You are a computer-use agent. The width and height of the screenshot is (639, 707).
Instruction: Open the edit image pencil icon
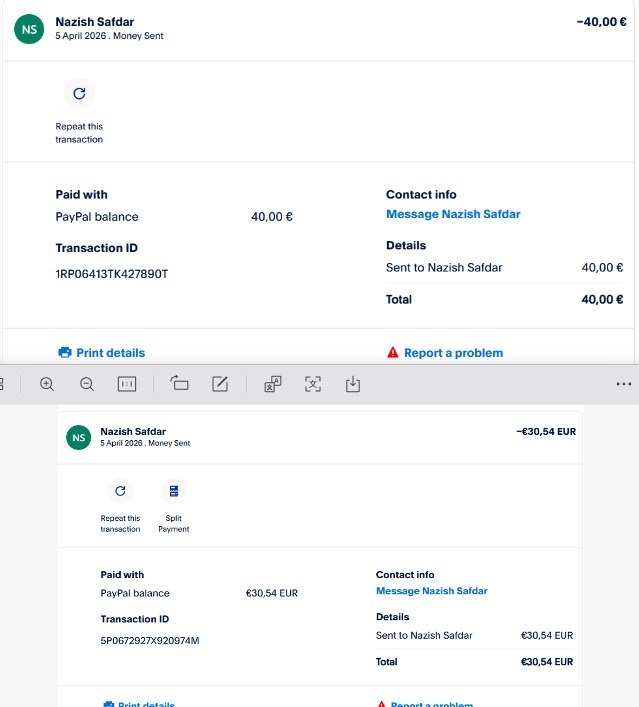tap(220, 384)
